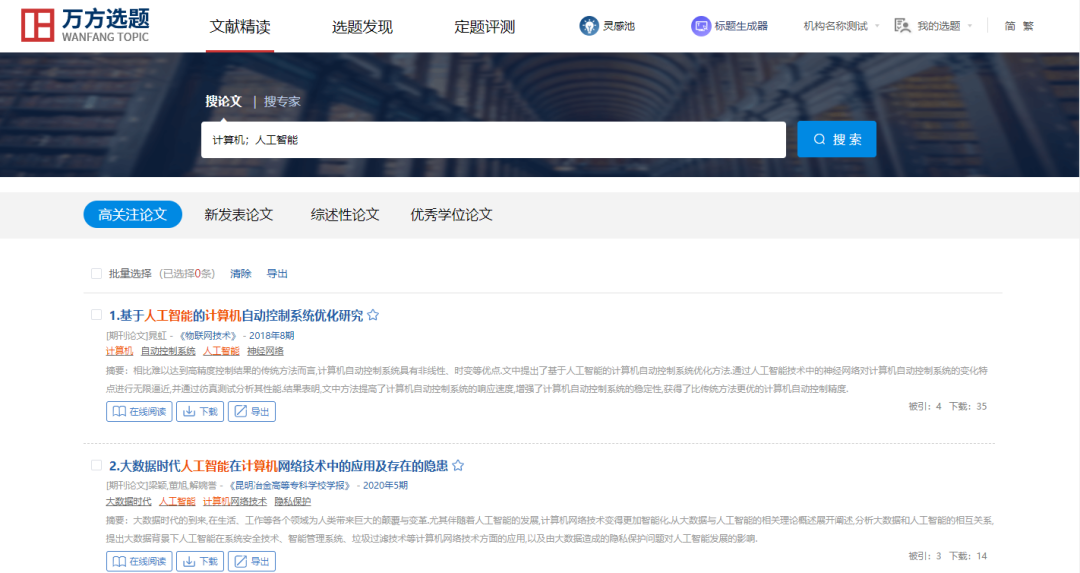Click the 我的选题 user icon

(x=902, y=26)
